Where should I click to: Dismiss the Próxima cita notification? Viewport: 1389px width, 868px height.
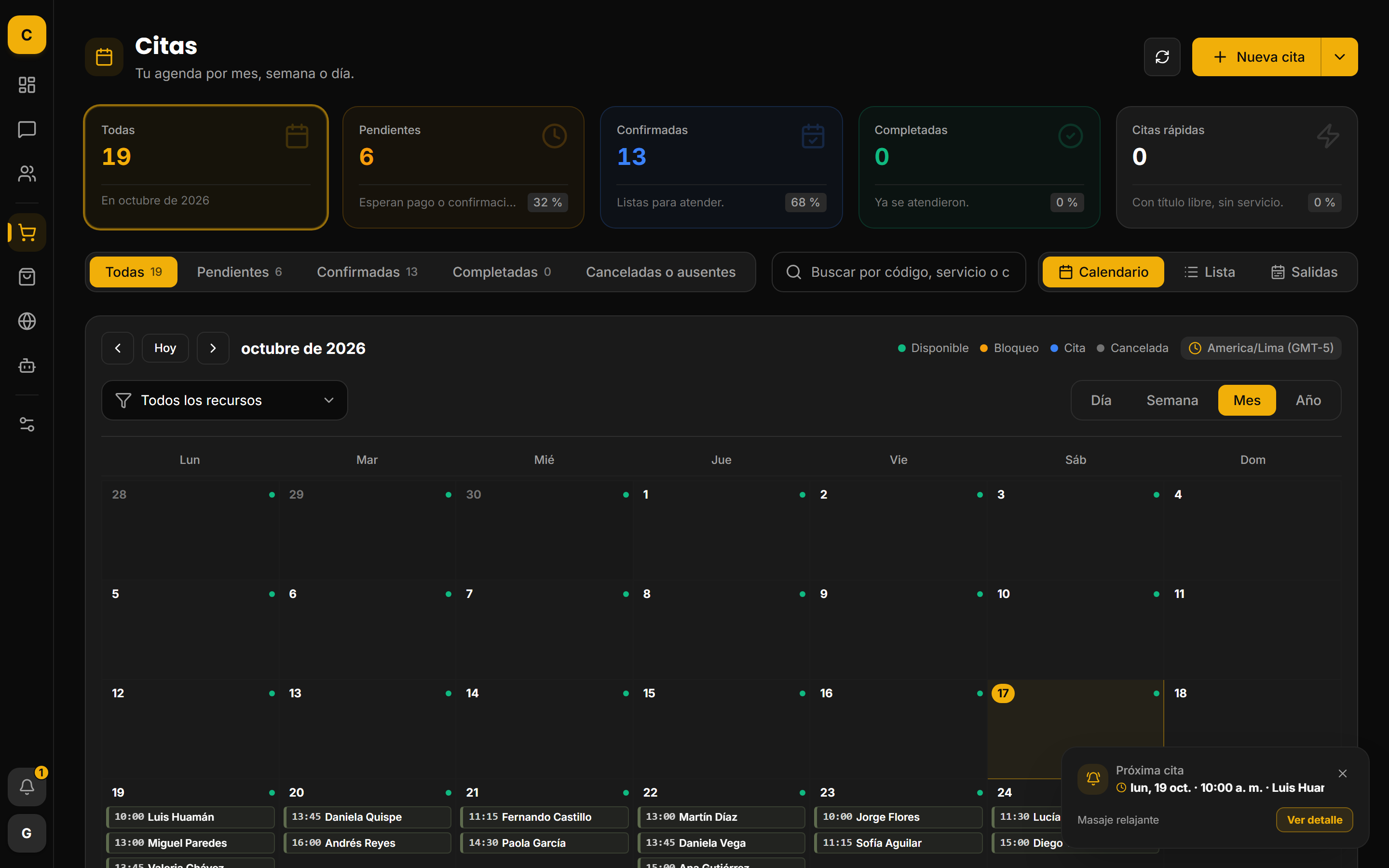coord(1343,773)
